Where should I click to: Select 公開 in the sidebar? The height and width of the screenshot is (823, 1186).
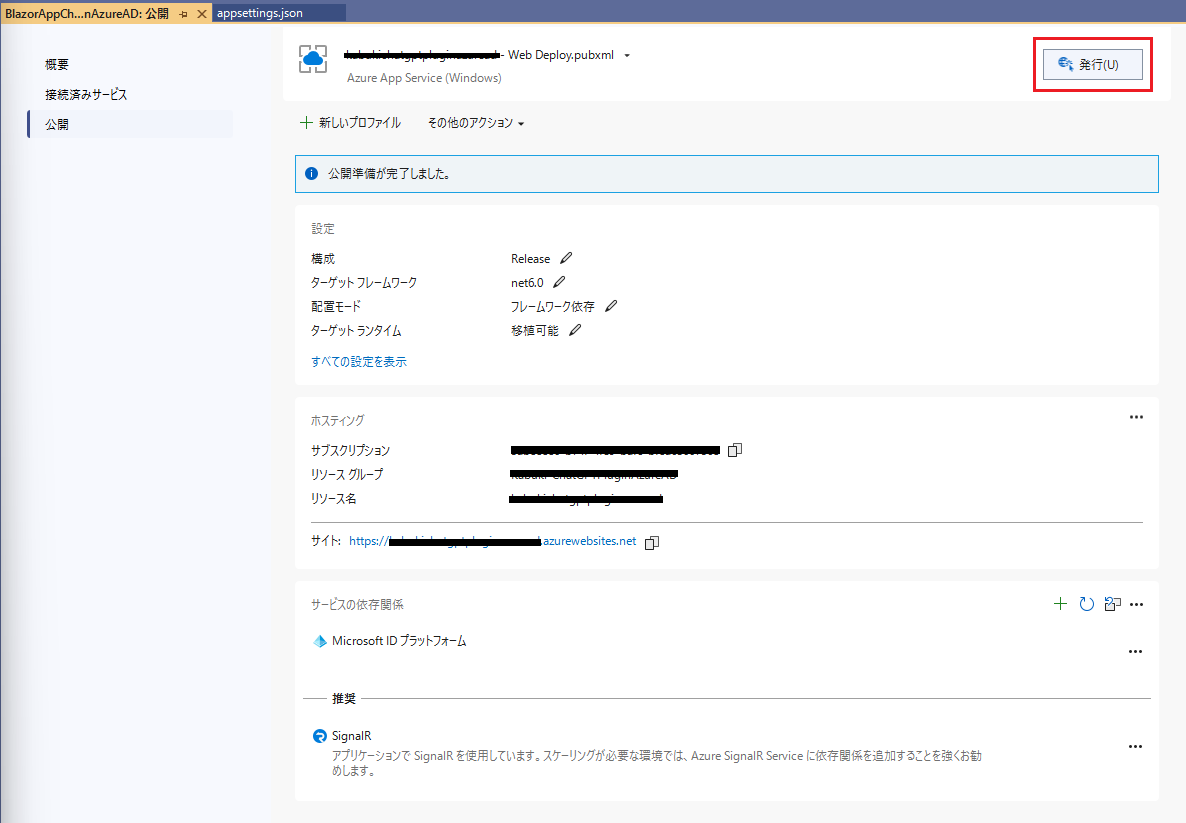(x=130, y=124)
